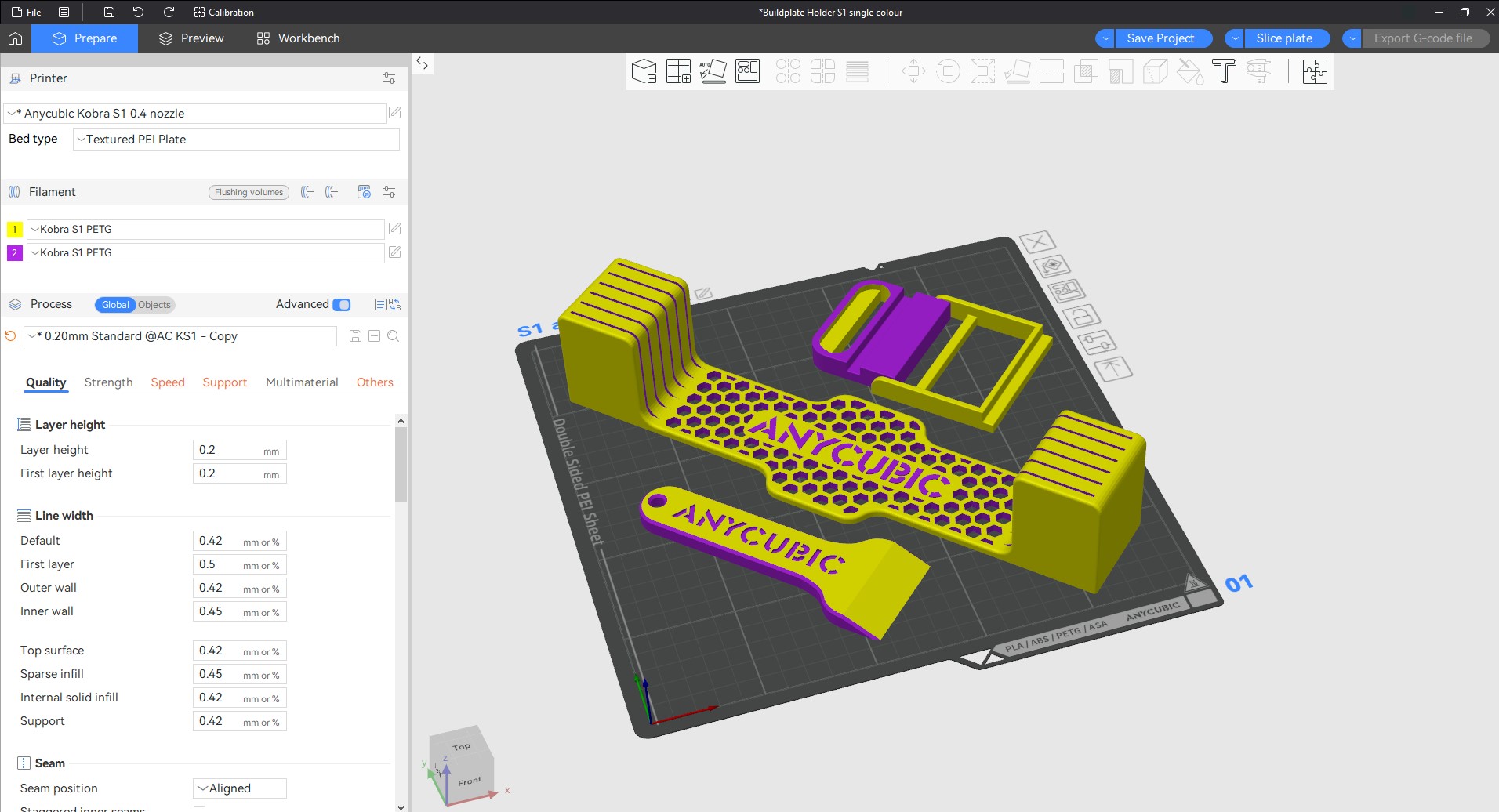Switch process scope to Objects
The height and width of the screenshot is (812, 1499).
154,305
